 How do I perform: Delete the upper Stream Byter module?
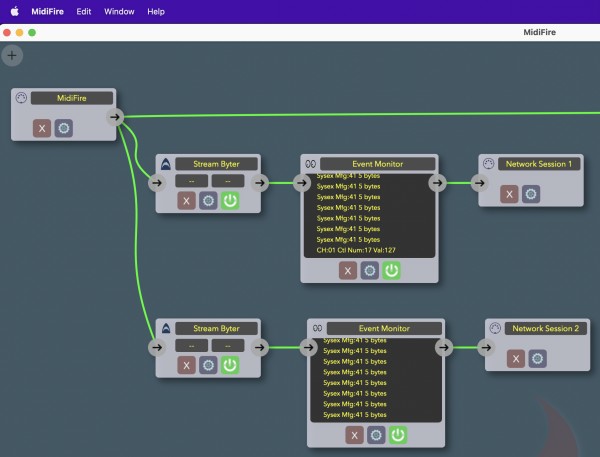186,201
